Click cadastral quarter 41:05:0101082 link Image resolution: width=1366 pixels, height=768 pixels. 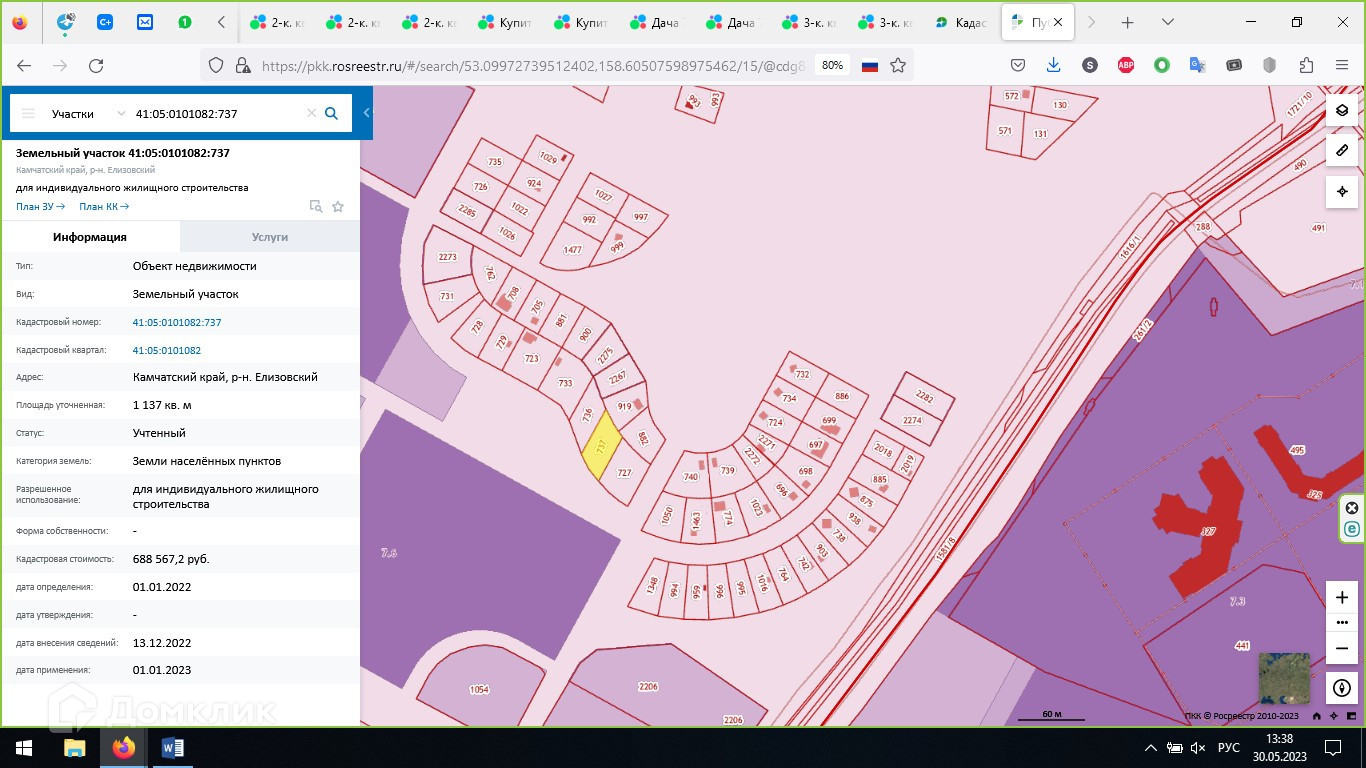pos(167,351)
